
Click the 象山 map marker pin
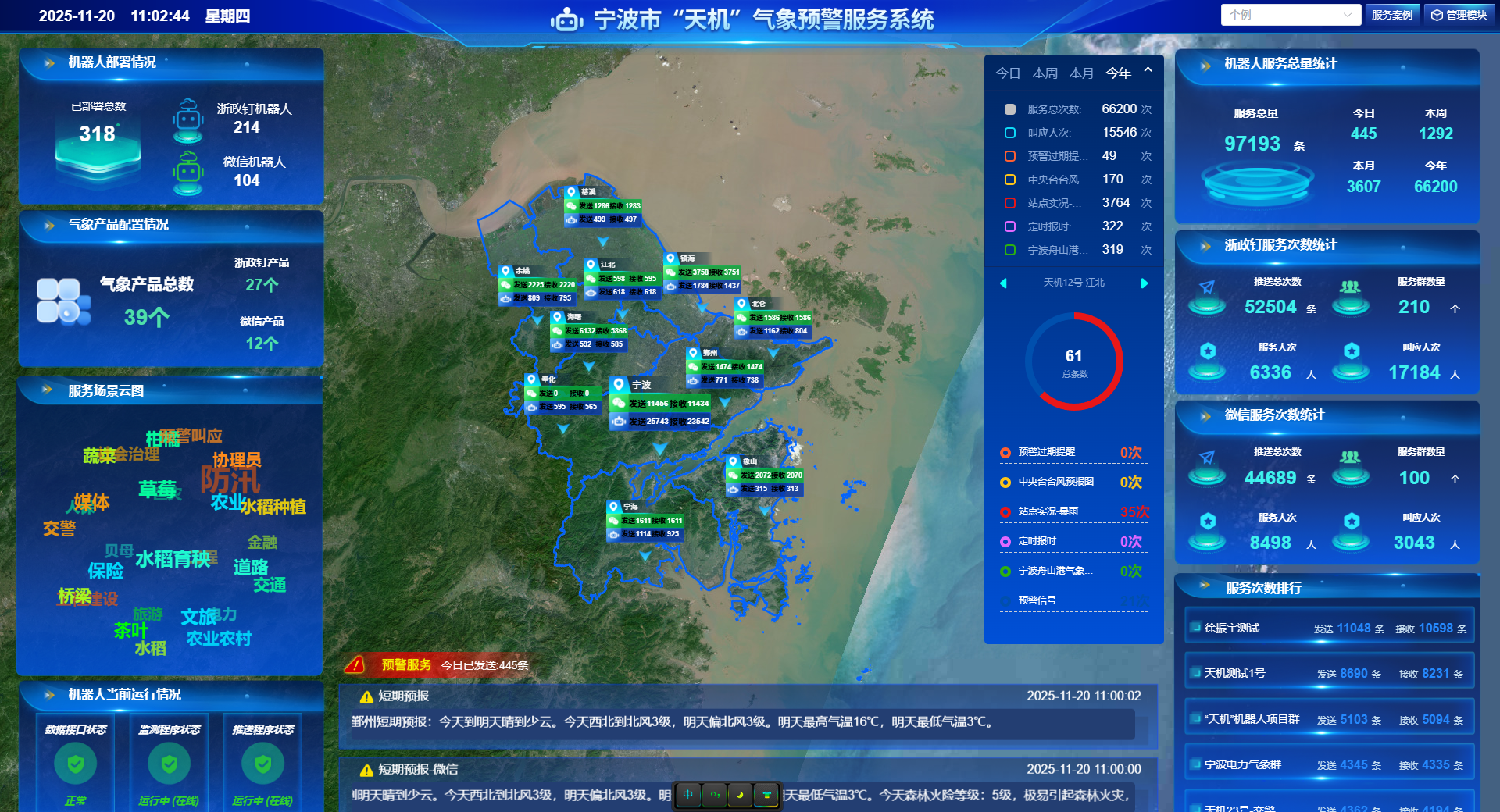(733, 461)
